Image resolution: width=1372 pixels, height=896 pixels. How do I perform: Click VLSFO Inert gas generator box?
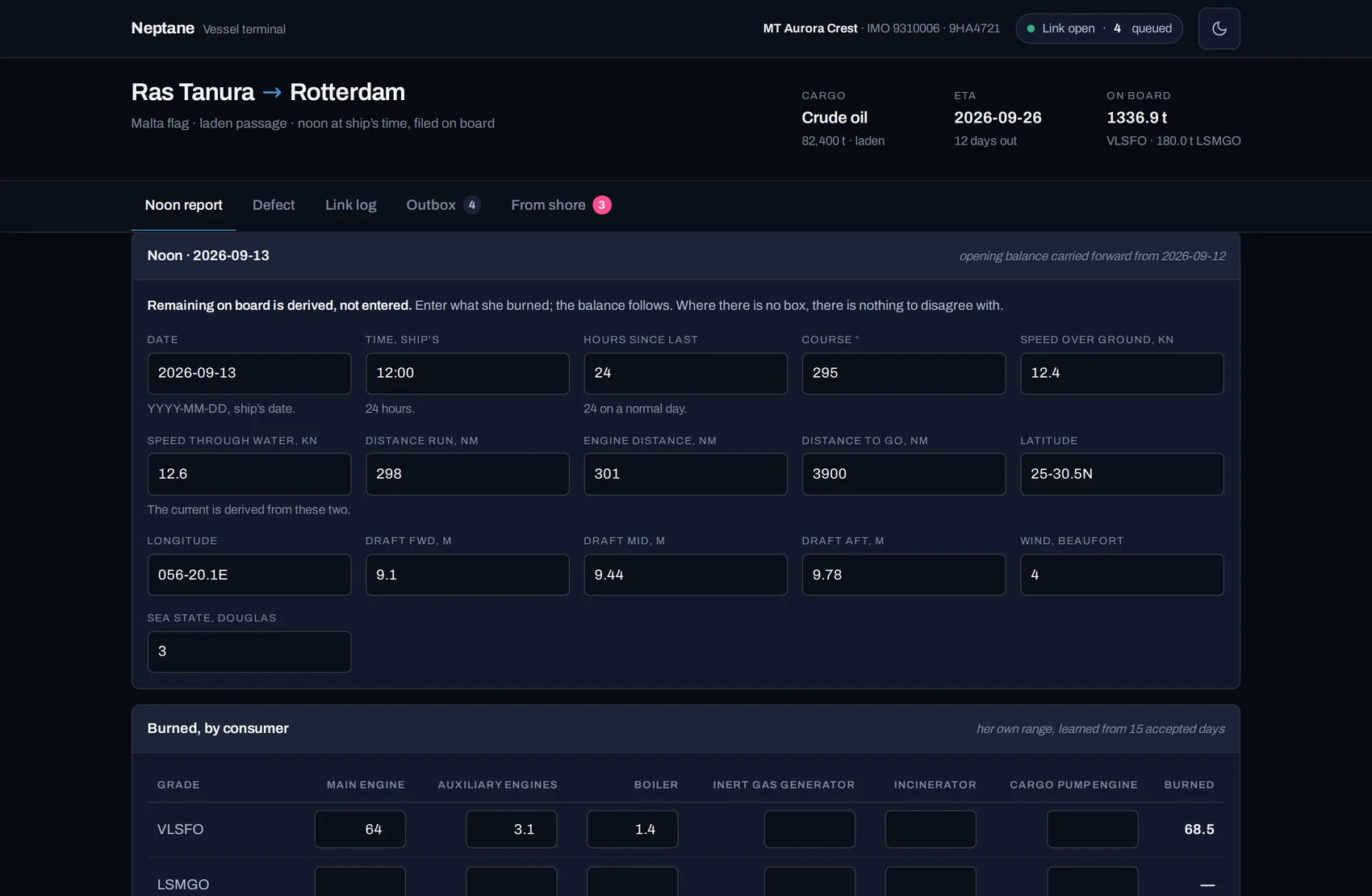pyautogui.click(x=809, y=829)
